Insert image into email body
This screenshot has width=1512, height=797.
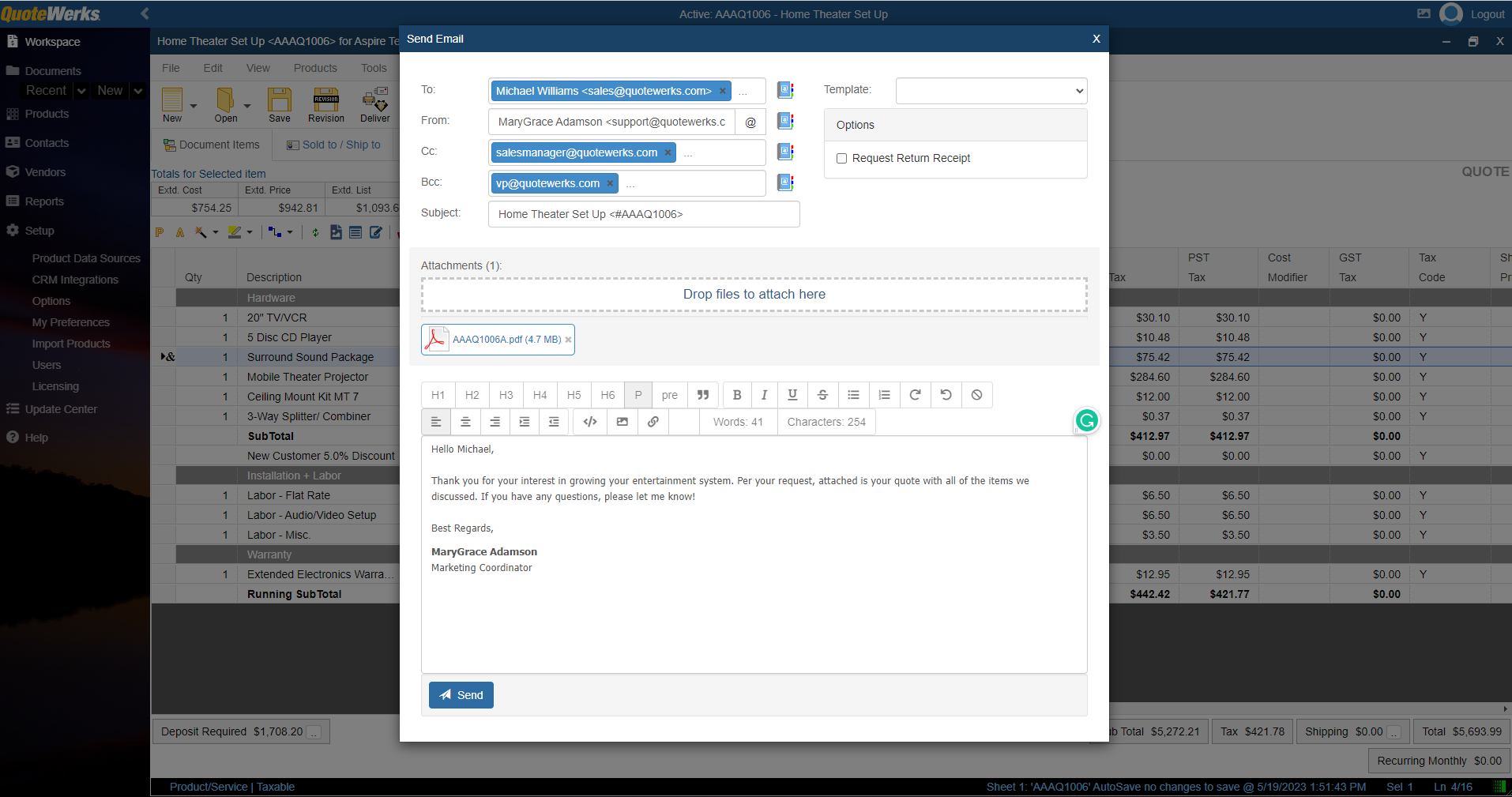point(622,422)
